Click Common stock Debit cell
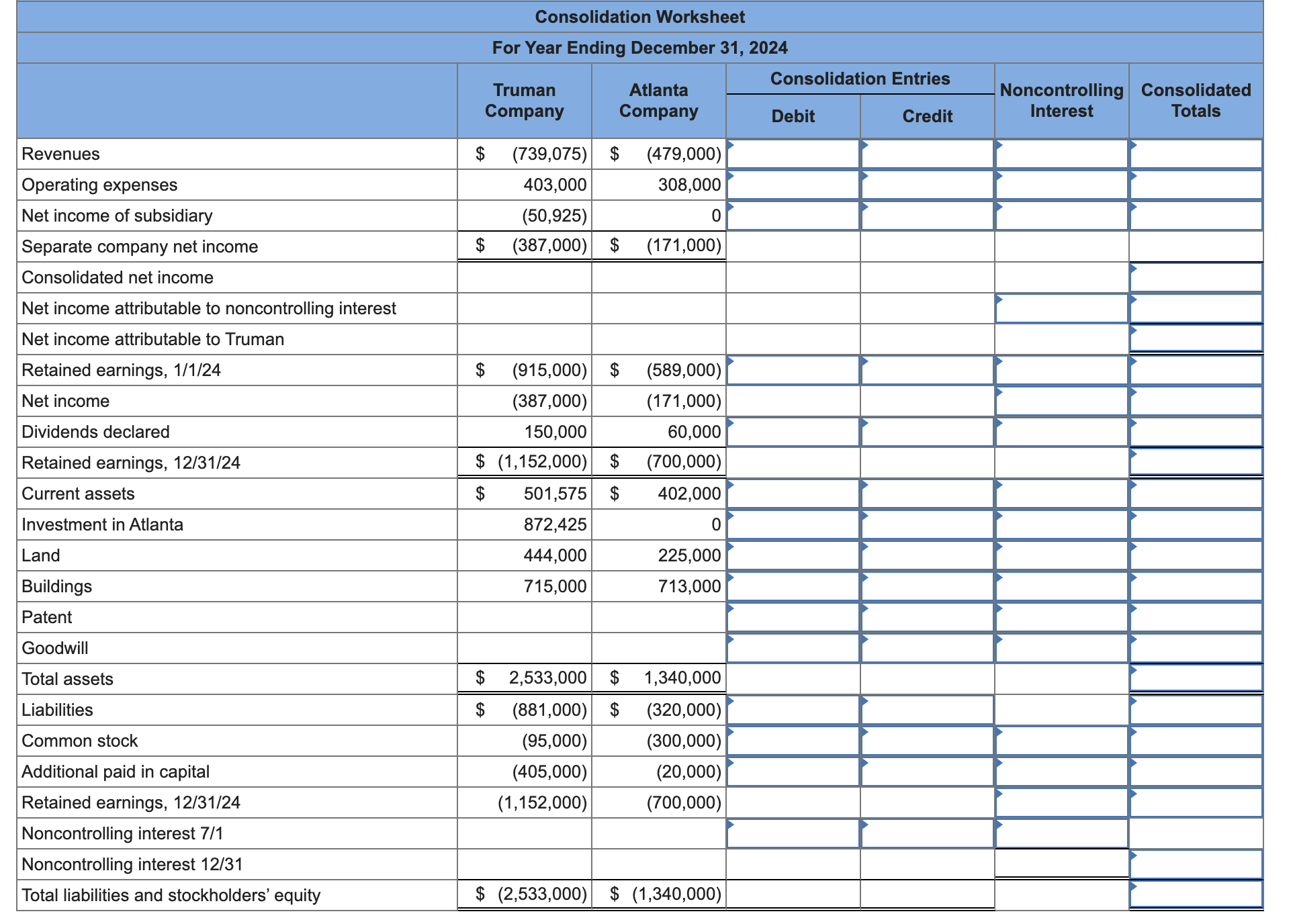Screen dimensions: 1295x924 pos(793,741)
